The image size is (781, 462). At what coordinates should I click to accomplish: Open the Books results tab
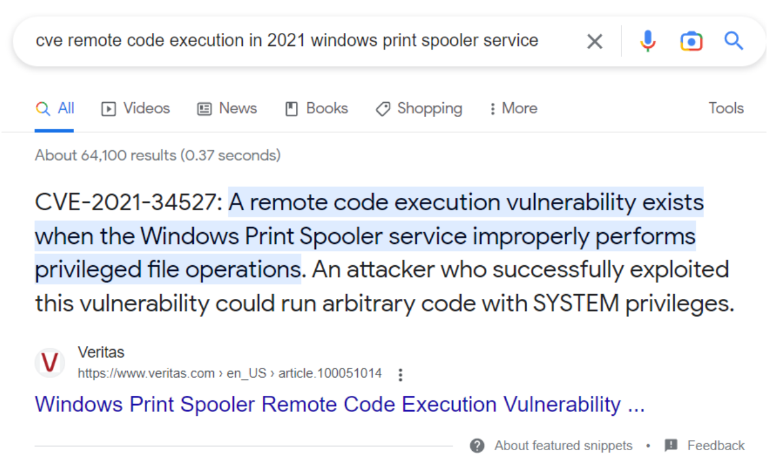point(316,108)
